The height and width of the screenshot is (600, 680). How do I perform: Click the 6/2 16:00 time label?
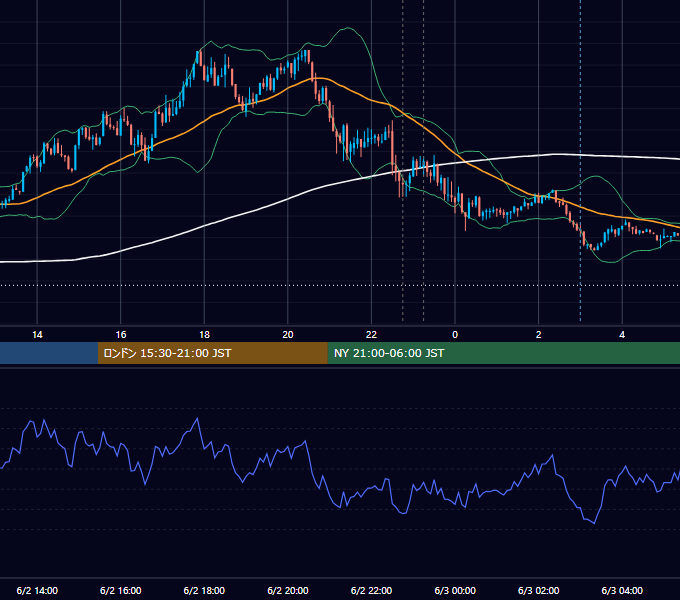point(121,590)
